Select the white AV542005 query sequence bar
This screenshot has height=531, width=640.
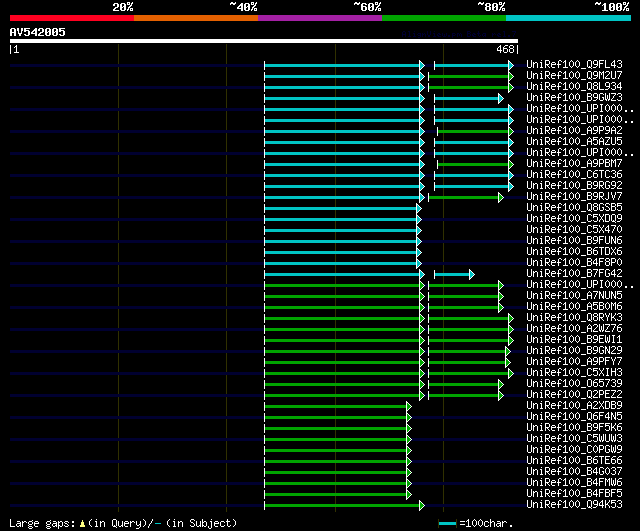pos(264,41)
